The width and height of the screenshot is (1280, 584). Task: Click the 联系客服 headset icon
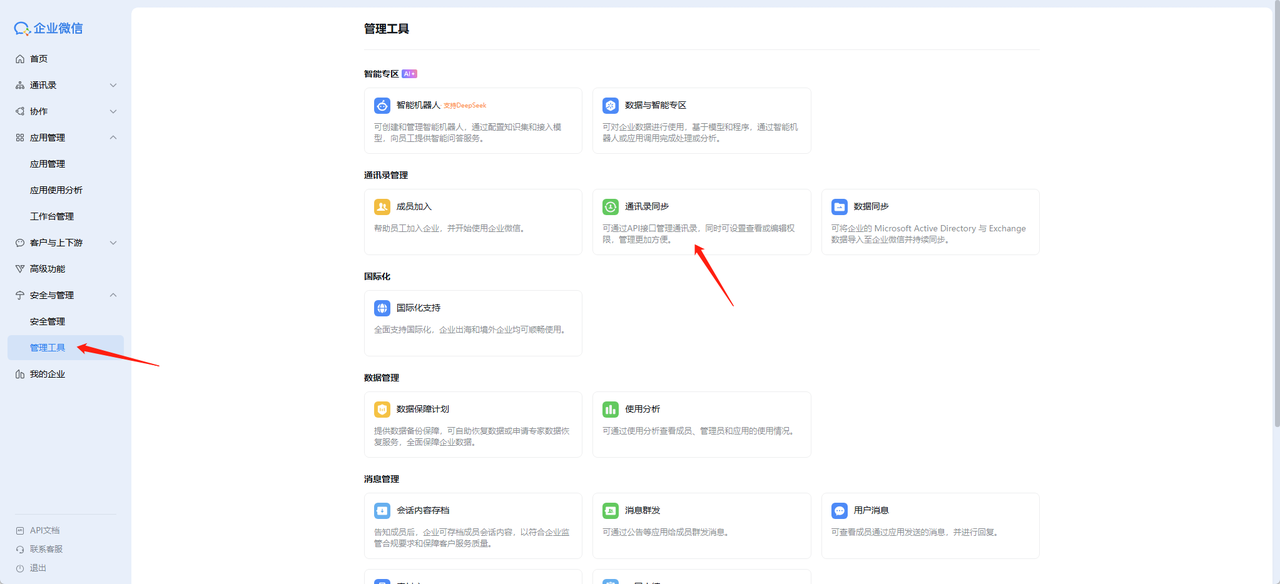pyautogui.click(x=20, y=549)
